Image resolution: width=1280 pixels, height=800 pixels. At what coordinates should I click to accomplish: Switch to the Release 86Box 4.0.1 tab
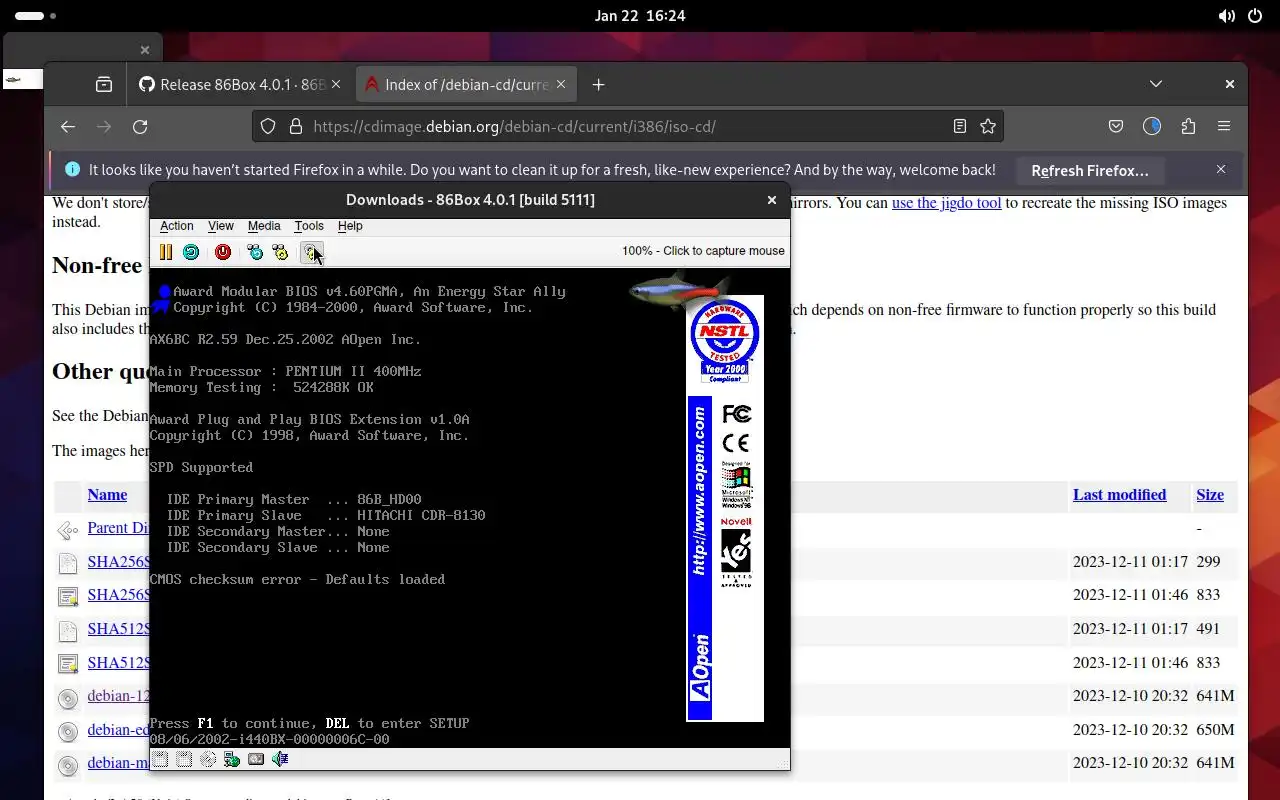coord(240,85)
